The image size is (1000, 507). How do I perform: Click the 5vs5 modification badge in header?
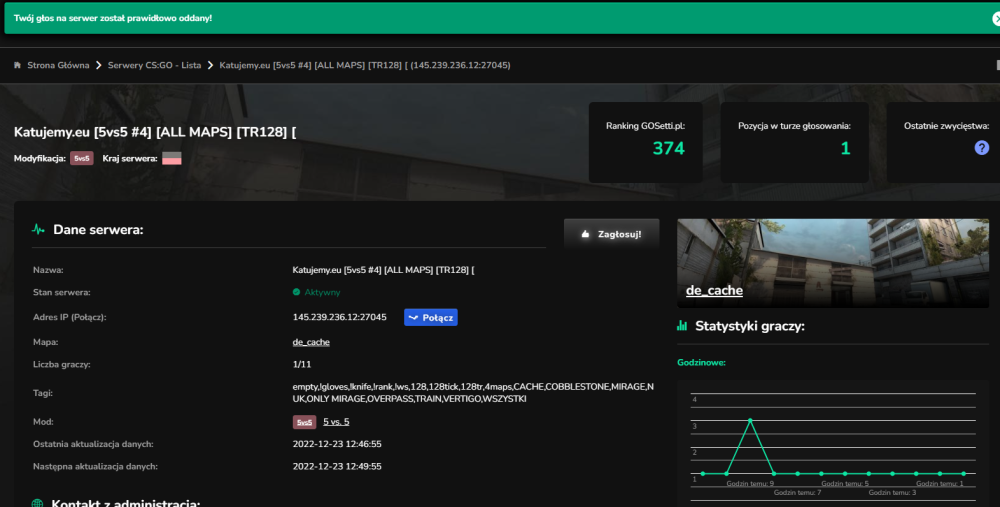(82, 158)
